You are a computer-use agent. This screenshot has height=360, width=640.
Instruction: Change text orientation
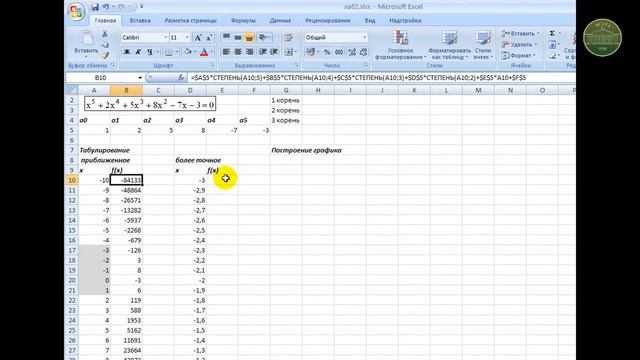[x=264, y=38]
